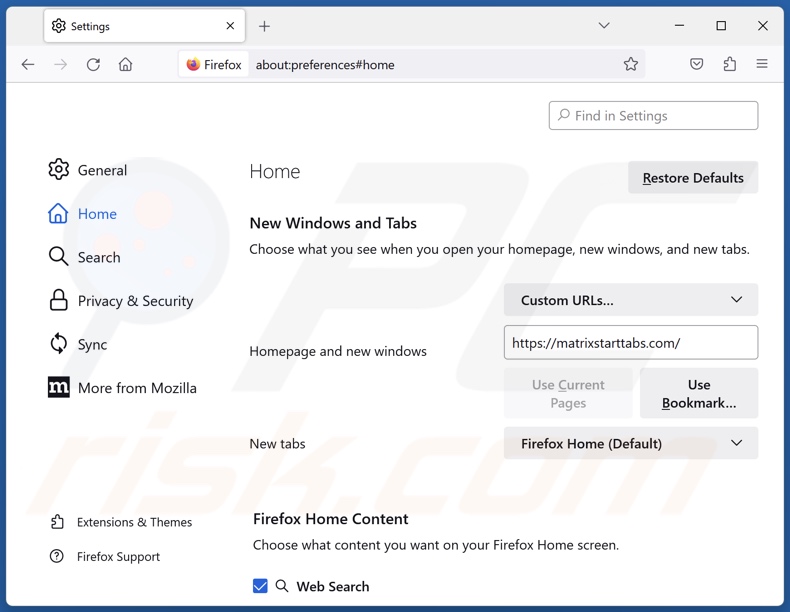Reload the current page
Image resolution: width=790 pixels, height=612 pixels.
click(93, 64)
